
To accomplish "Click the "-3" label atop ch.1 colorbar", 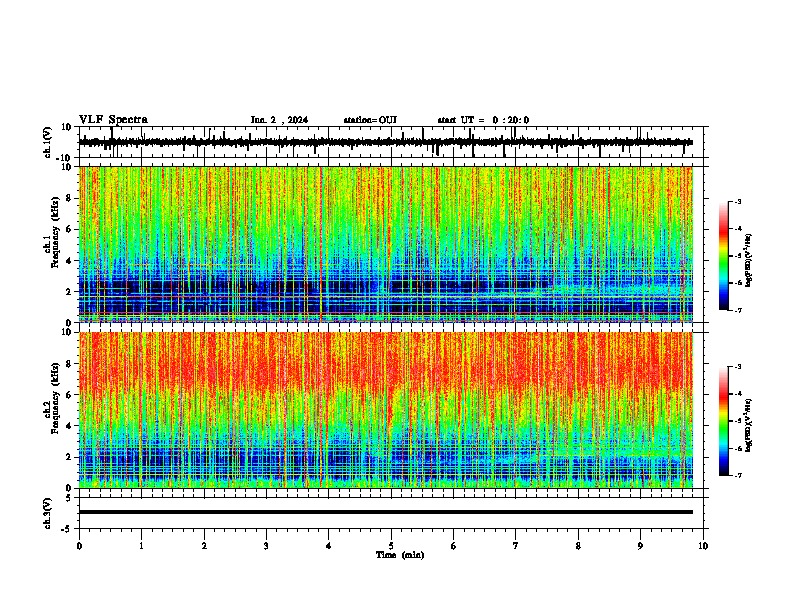I will click(x=736, y=201).
